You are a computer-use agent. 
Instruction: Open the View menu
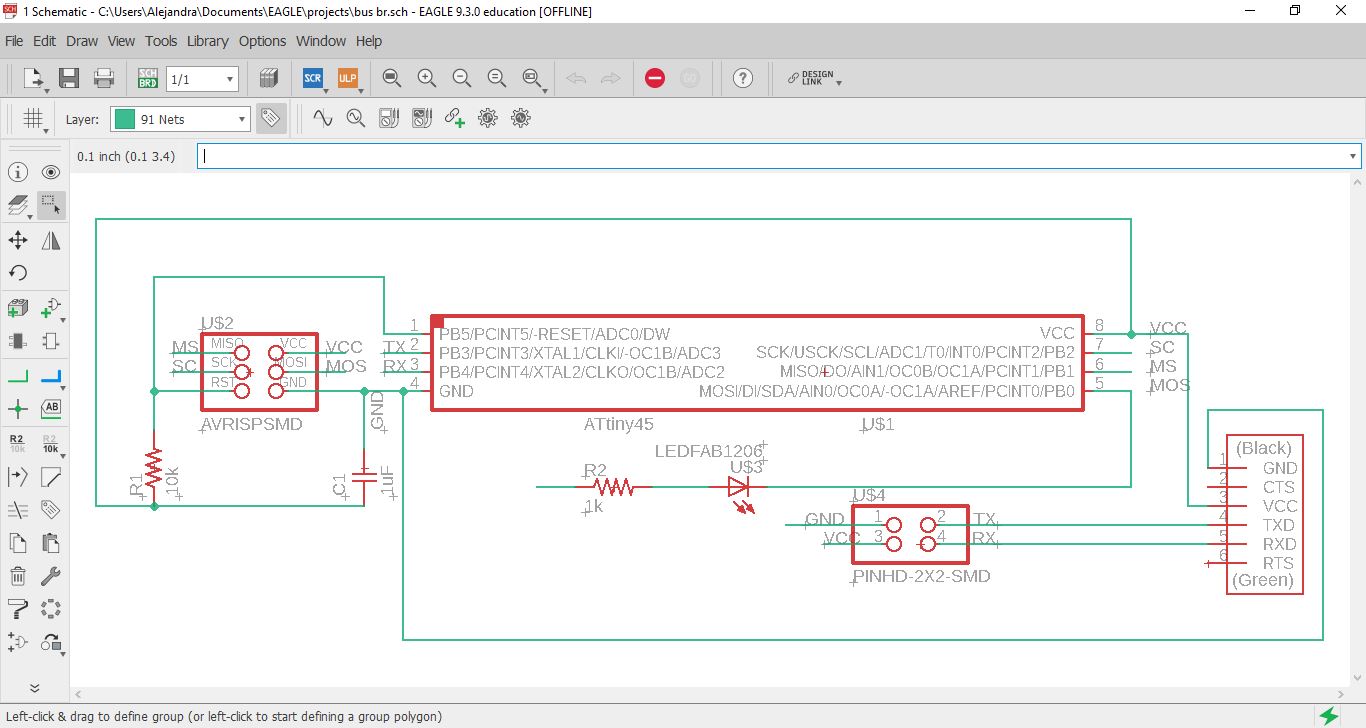pyautogui.click(x=121, y=41)
